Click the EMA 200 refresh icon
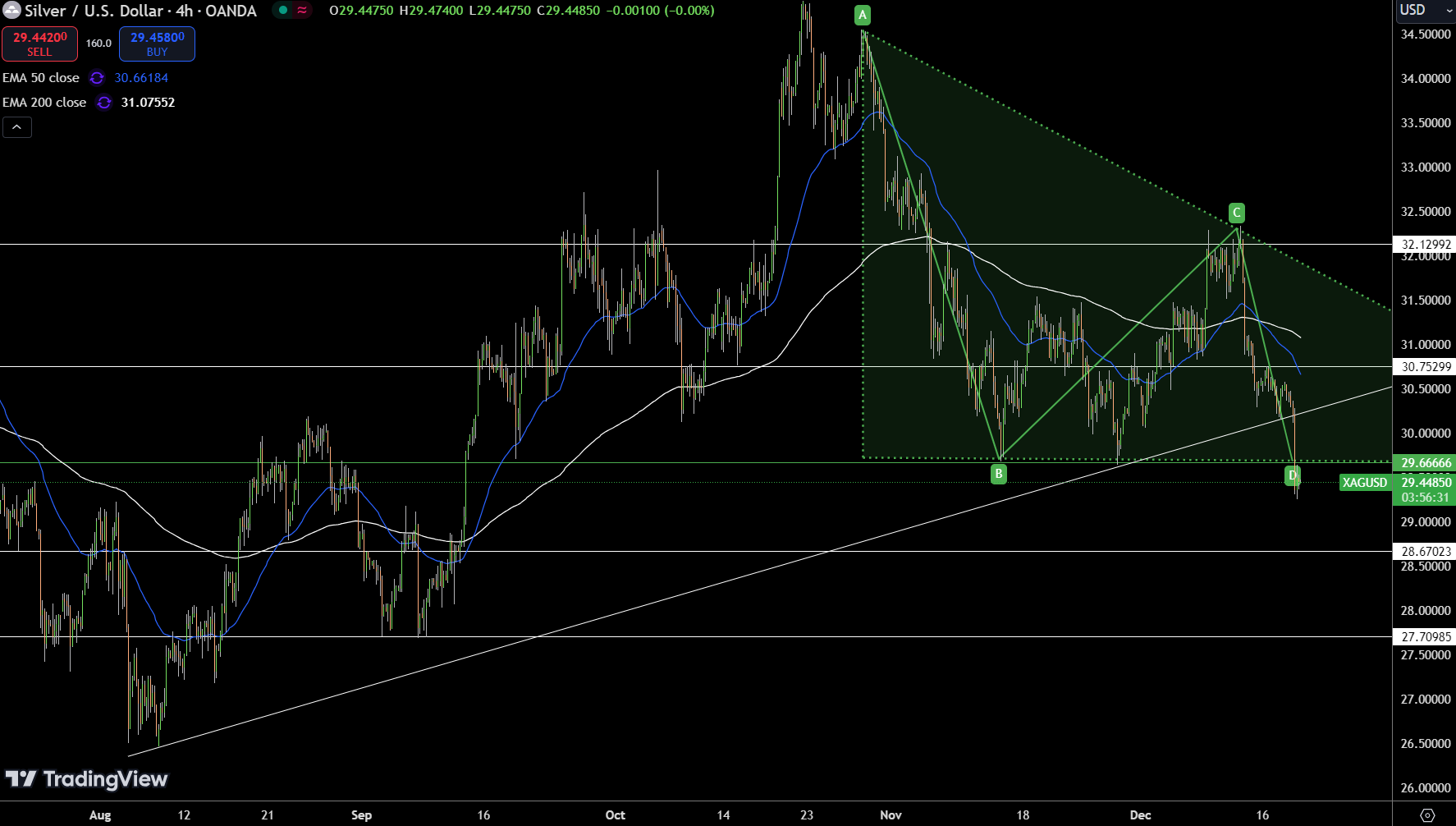The image size is (1456, 826). tap(104, 103)
